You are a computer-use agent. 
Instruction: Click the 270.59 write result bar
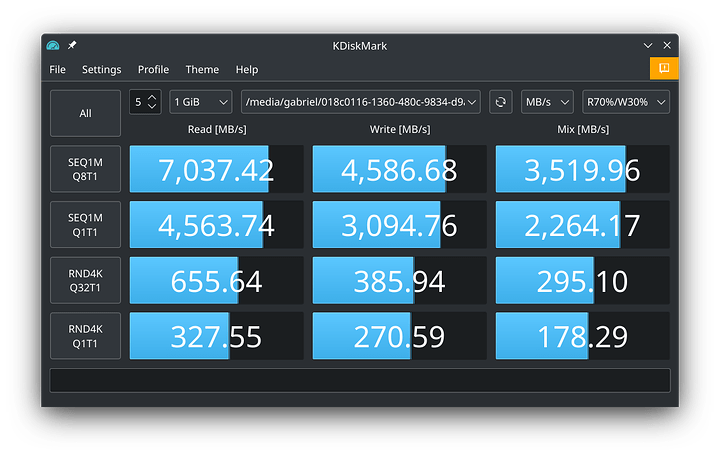pos(399,336)
